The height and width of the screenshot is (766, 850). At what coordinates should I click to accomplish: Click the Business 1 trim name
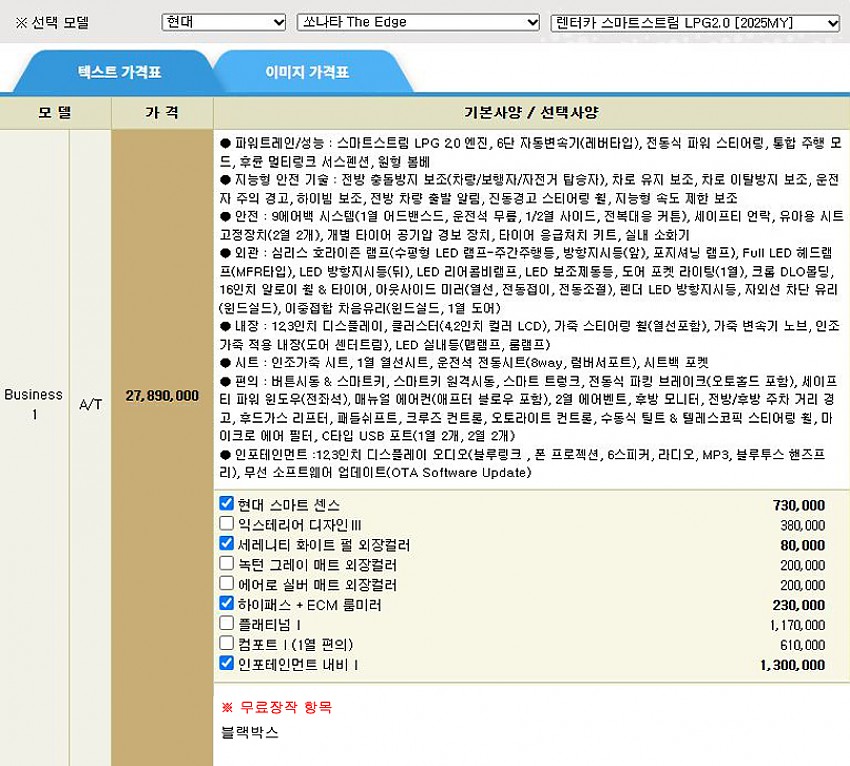click(33, 404)
